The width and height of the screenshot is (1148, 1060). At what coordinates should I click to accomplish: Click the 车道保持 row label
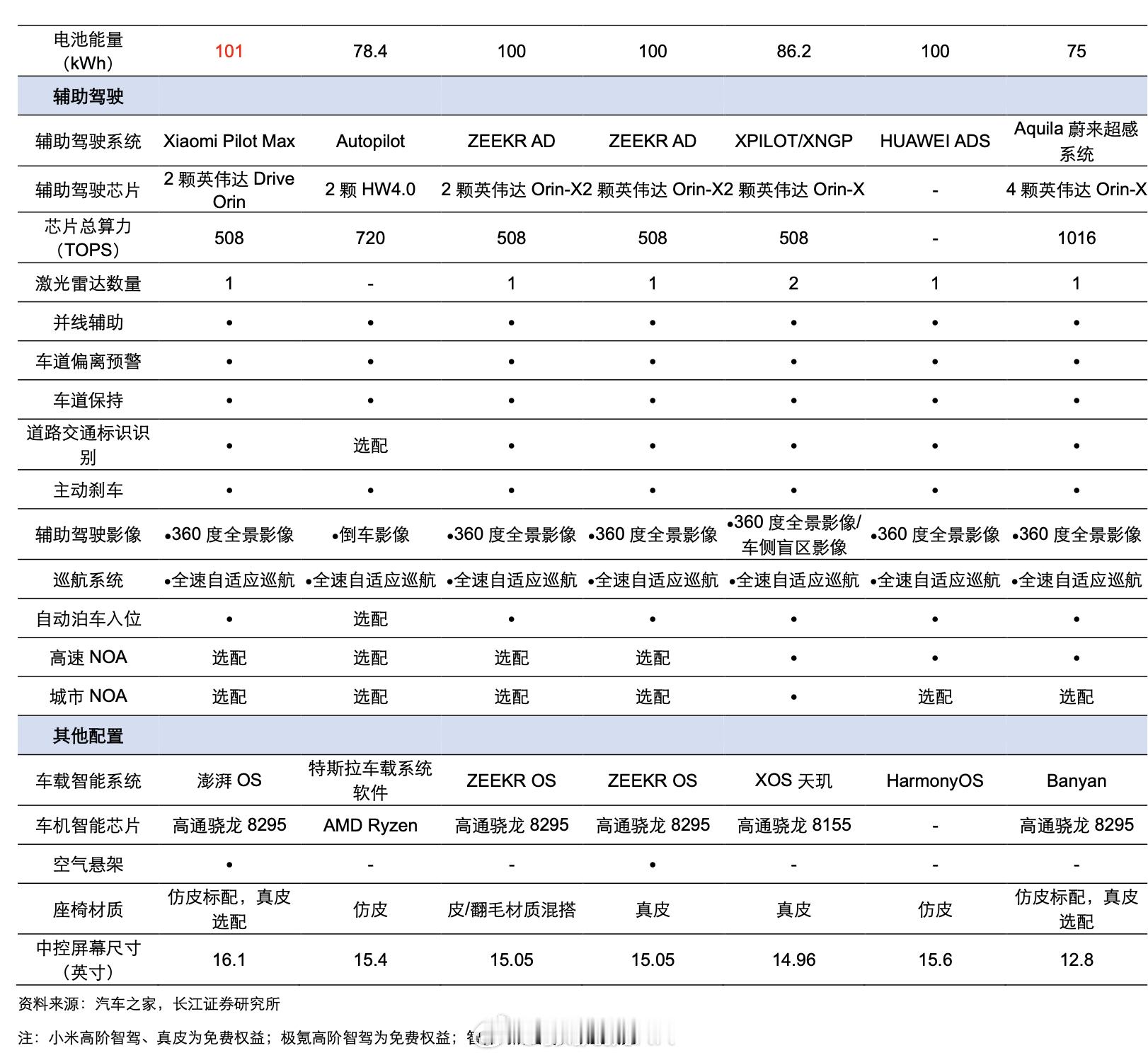point(88,401)
